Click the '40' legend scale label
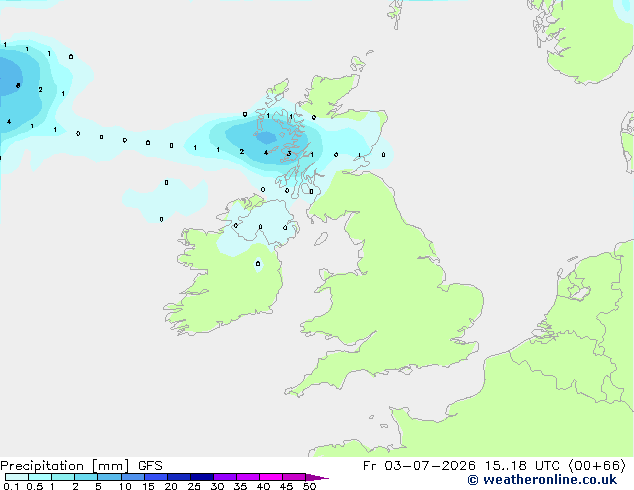 (263, 486)
